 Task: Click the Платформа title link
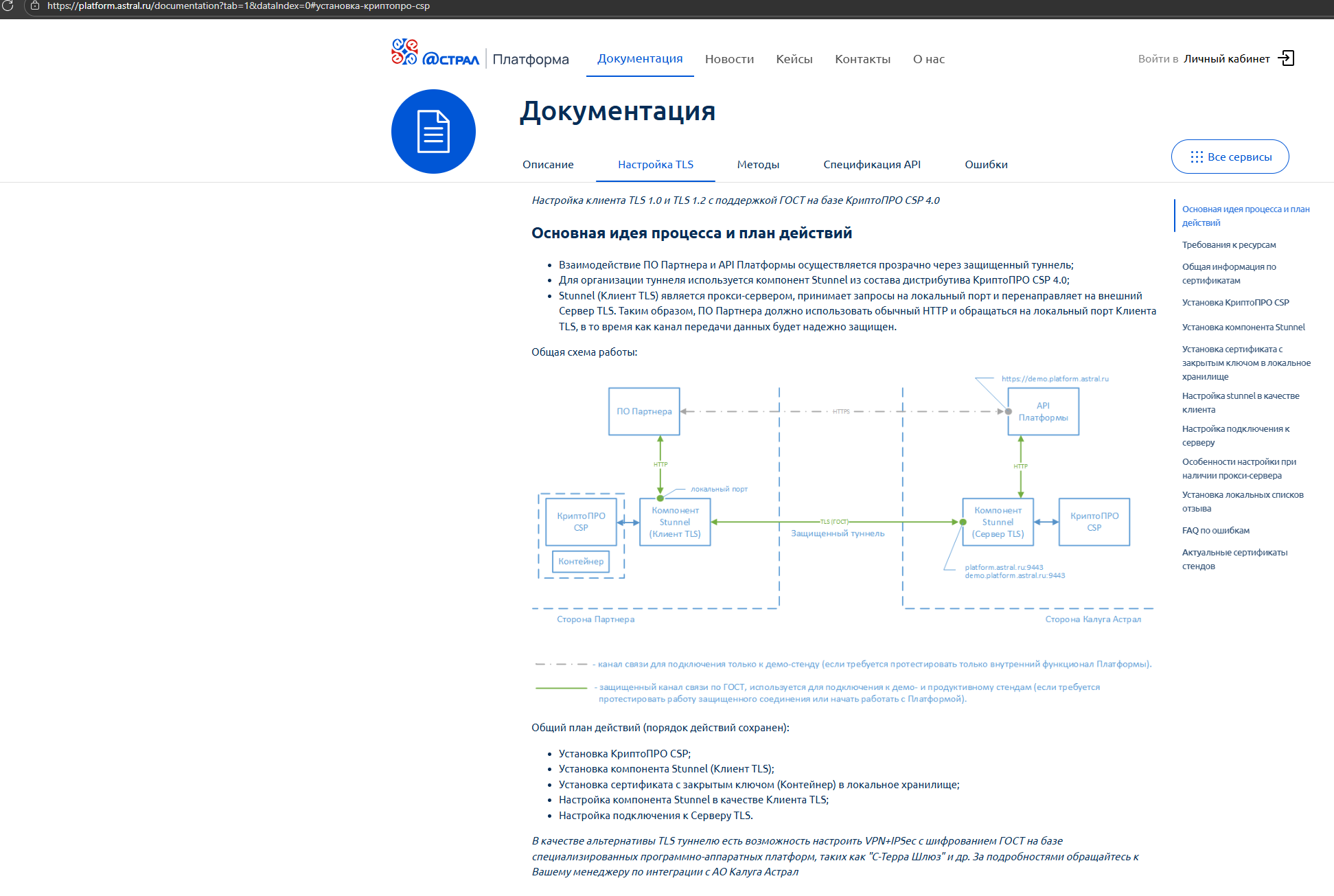[531, 59]
